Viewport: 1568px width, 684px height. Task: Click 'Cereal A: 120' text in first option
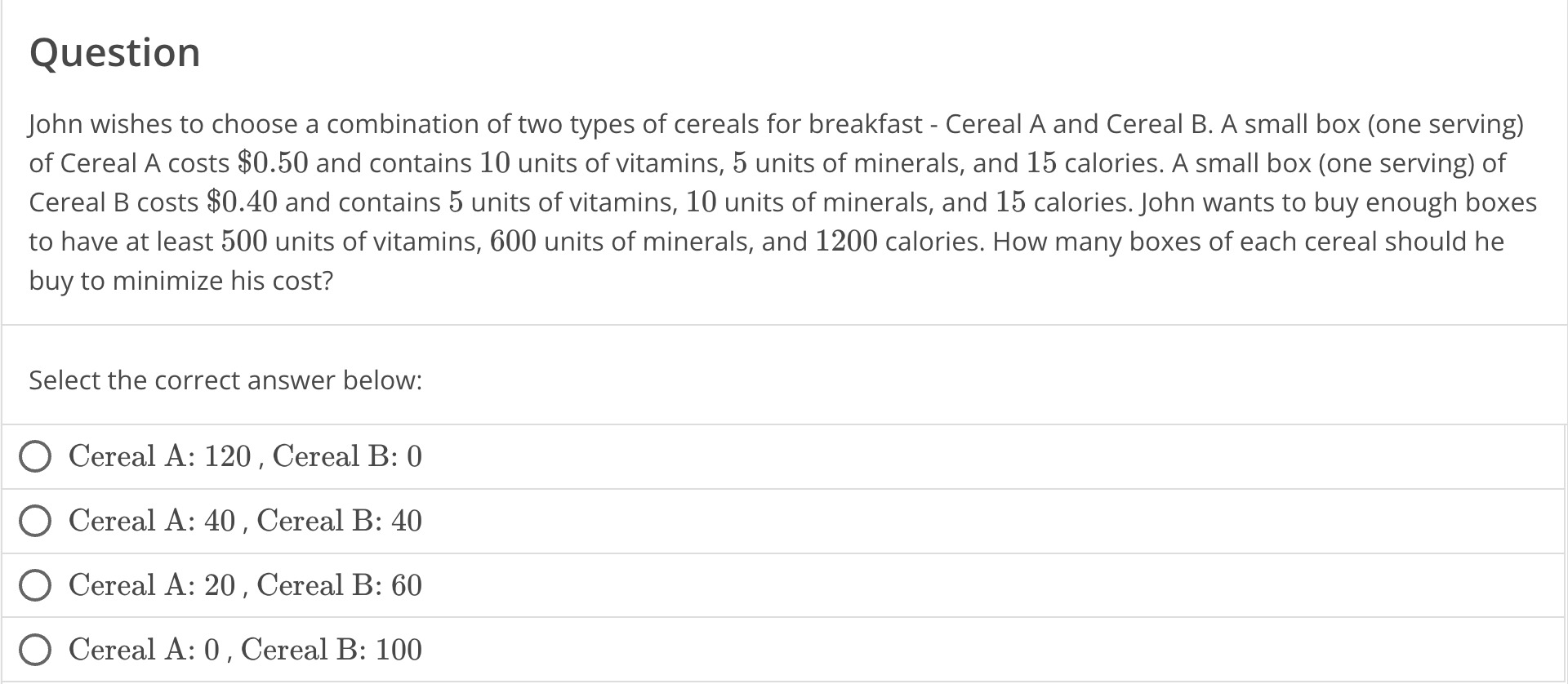(x=160, y=456)
